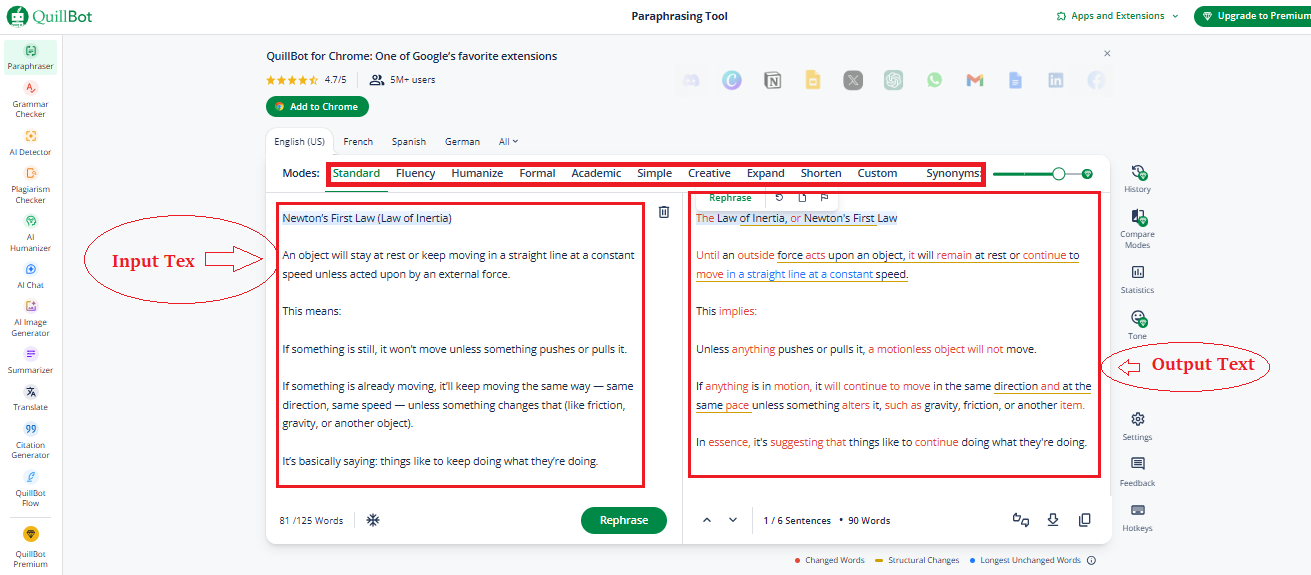Delete the input text with trash icon
This screenshot has height=575, width=1311.
click(664, 212)
